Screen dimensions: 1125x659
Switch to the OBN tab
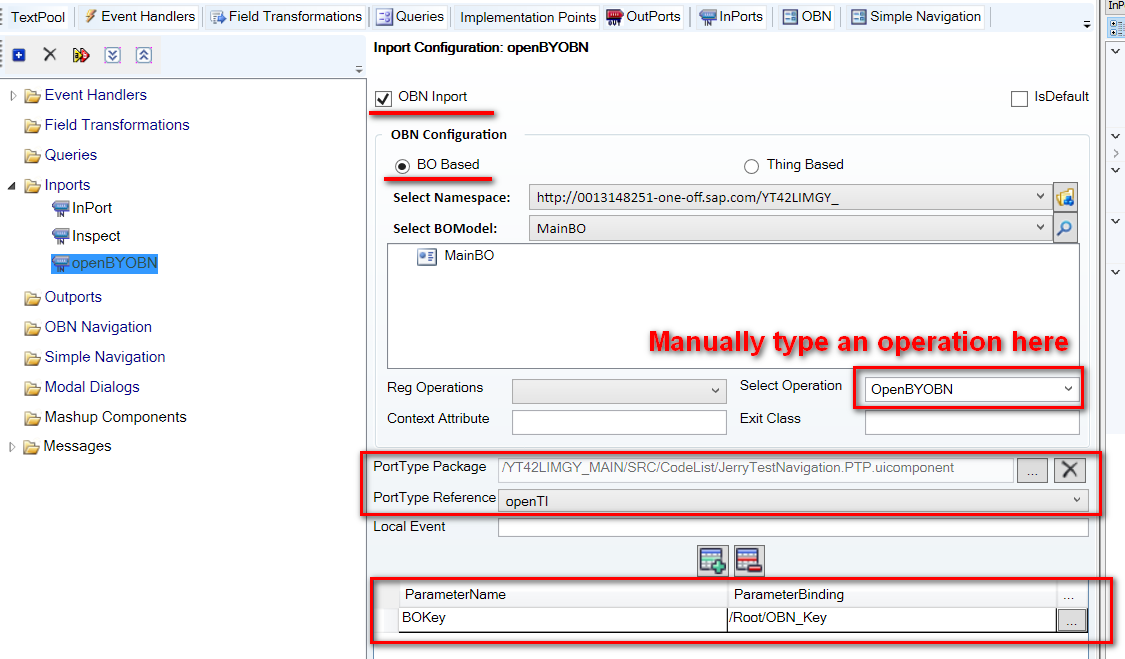807,17
